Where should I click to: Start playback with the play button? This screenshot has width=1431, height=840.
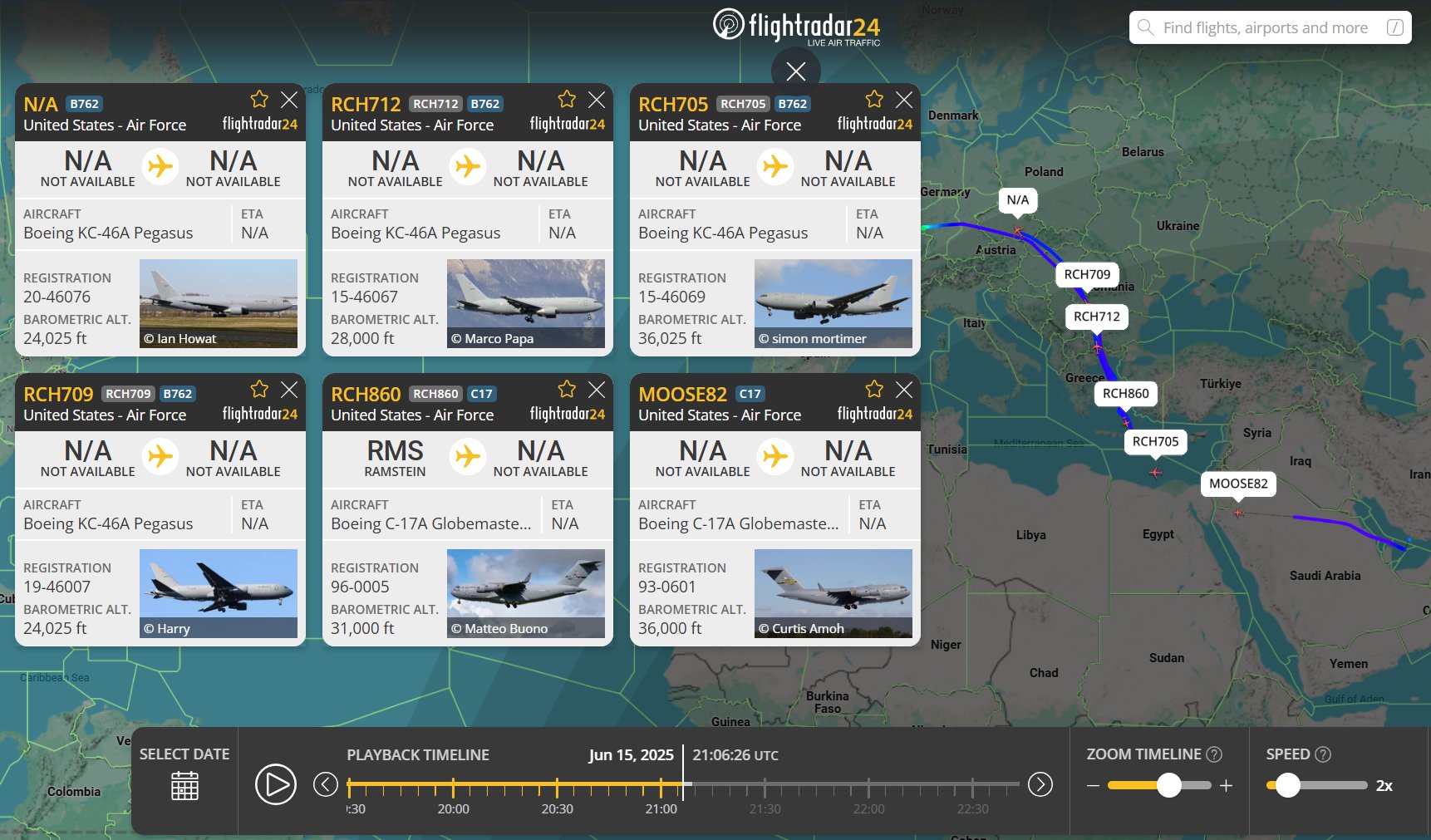(x=276, y=784)
